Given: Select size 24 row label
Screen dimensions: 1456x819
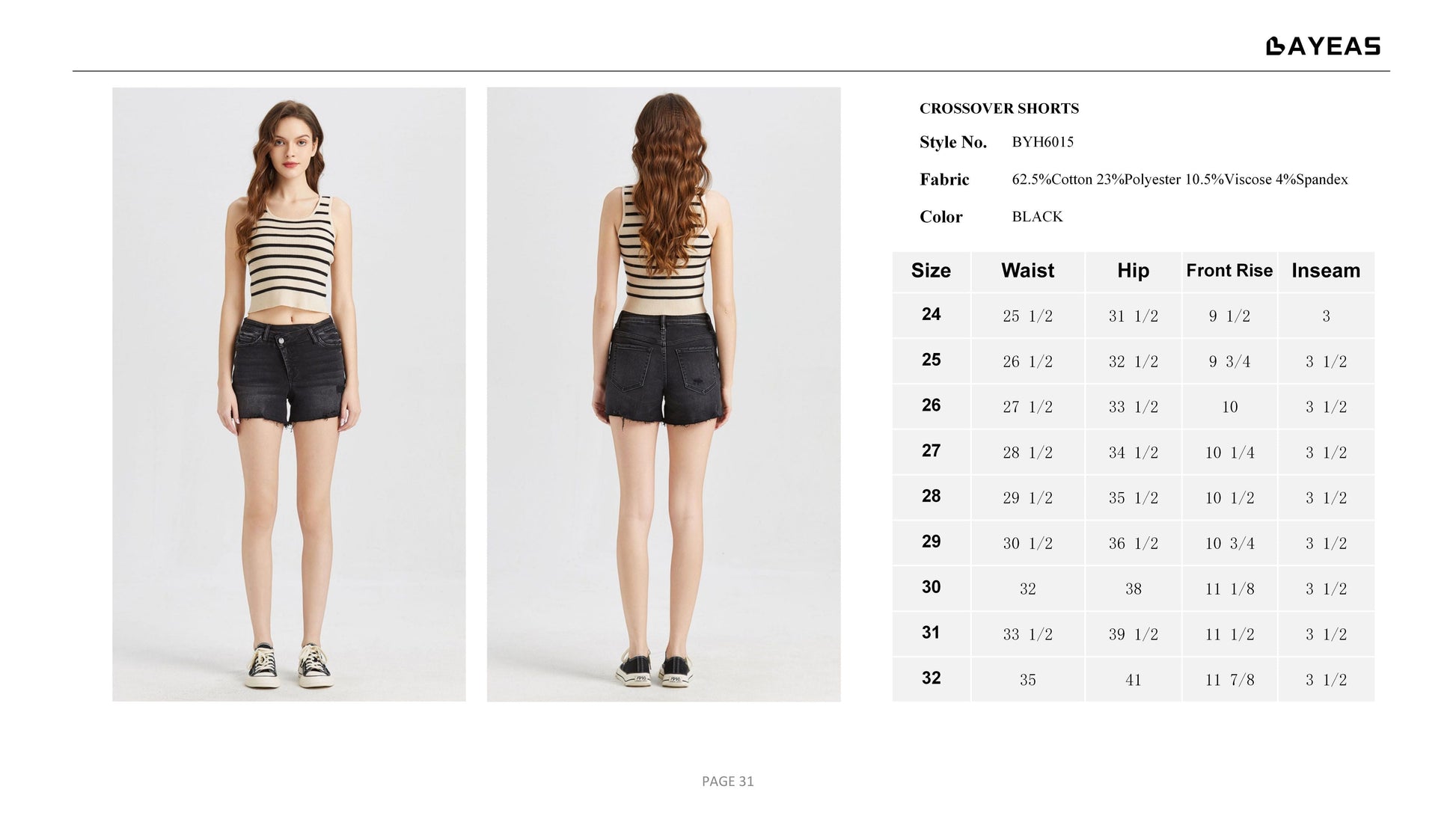Looking at the screenshot, I should pyautogui.click(x=931, y=314).
